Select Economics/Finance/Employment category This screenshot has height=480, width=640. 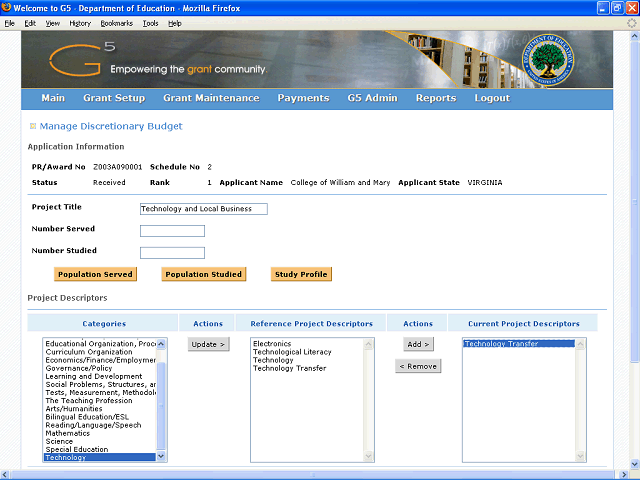100,360
